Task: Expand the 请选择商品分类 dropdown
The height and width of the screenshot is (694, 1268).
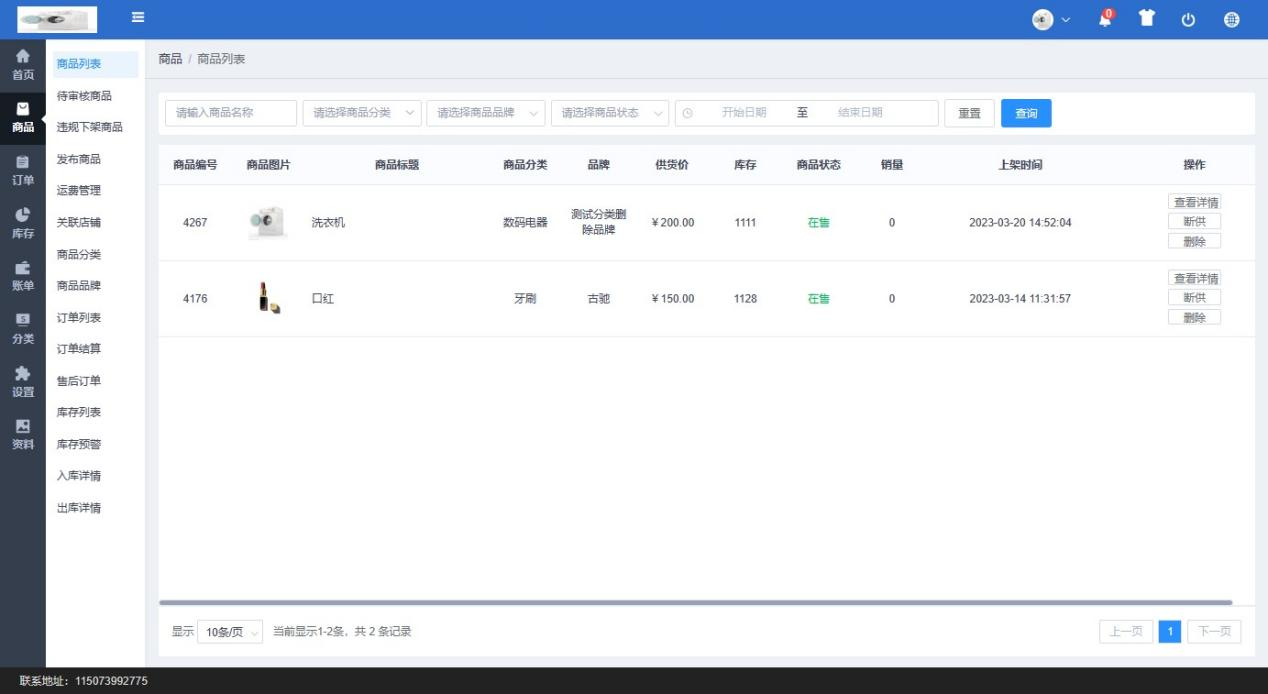Action: click(362, 113)
